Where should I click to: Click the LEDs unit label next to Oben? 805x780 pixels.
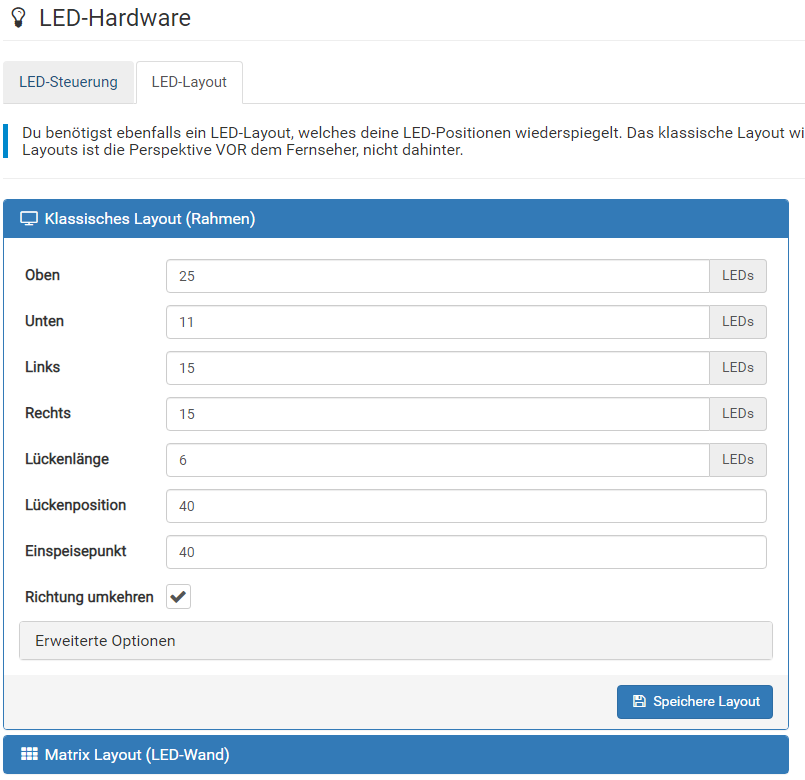pos(738,276)
